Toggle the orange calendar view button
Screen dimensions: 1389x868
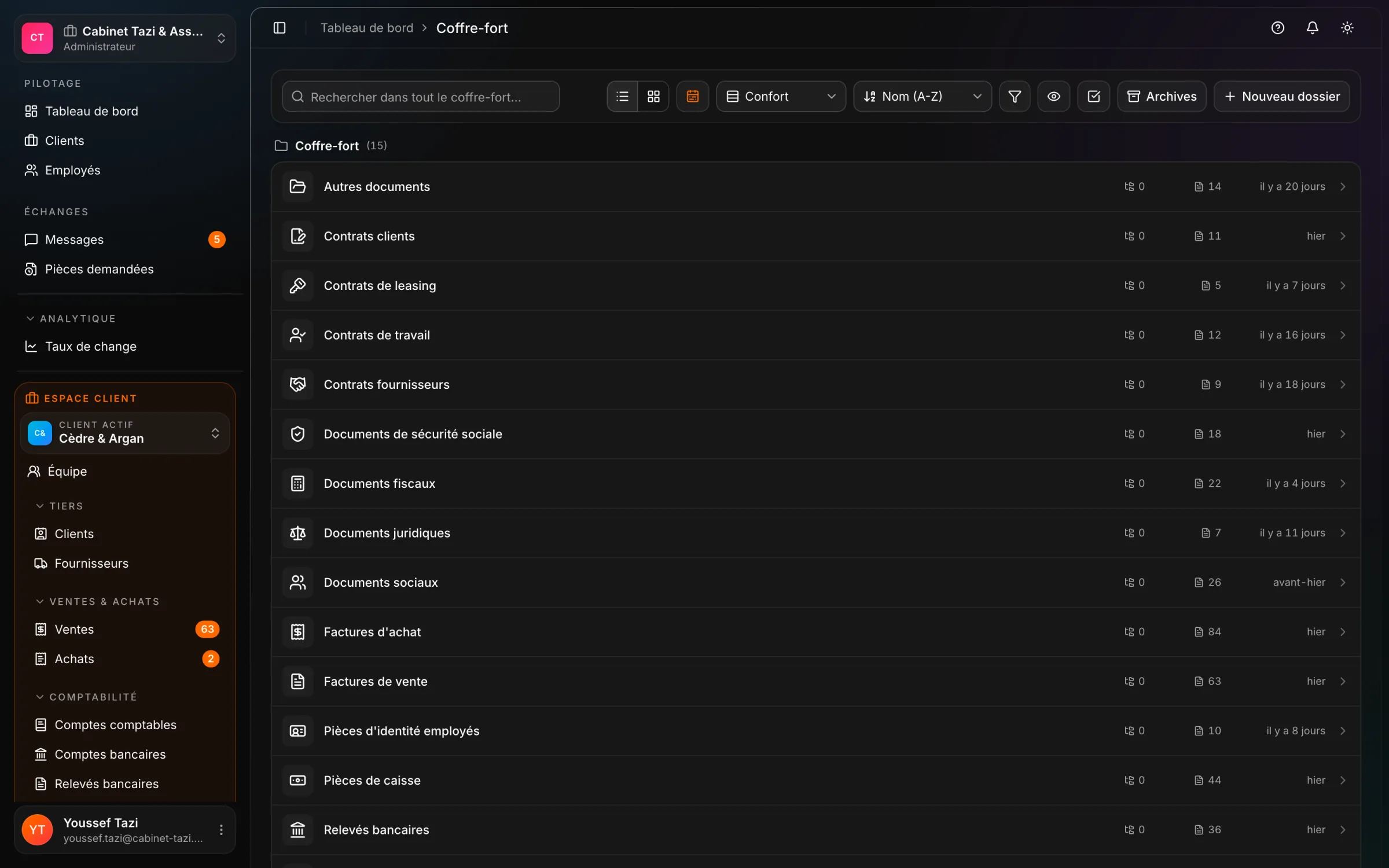[x=693, y=96]
